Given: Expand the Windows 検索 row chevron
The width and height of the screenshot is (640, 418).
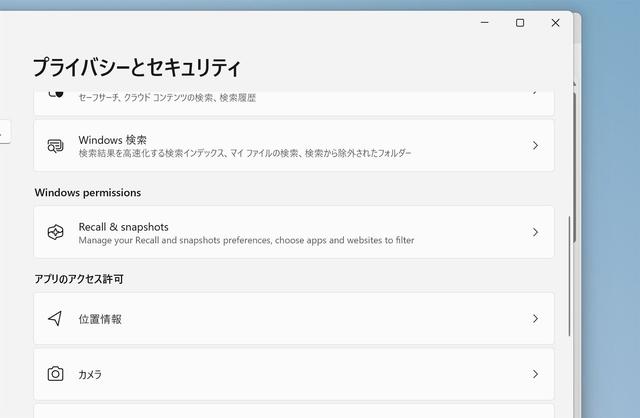Looking at the screenshot, I should (x=535, y=145).
